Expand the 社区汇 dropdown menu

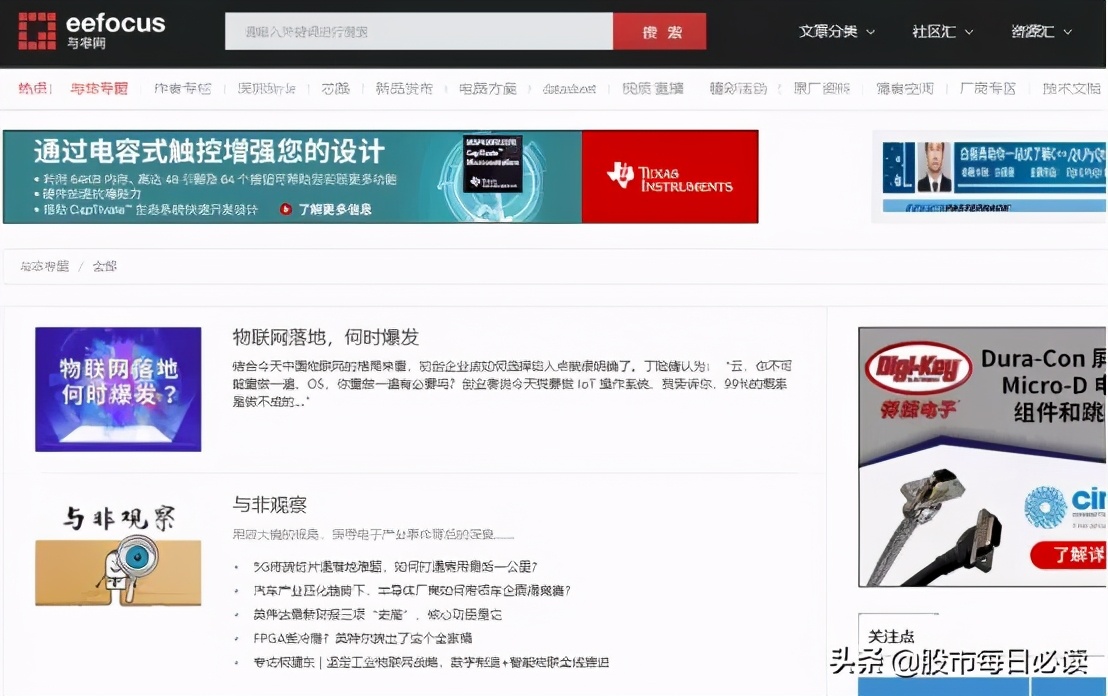(938, 31)
